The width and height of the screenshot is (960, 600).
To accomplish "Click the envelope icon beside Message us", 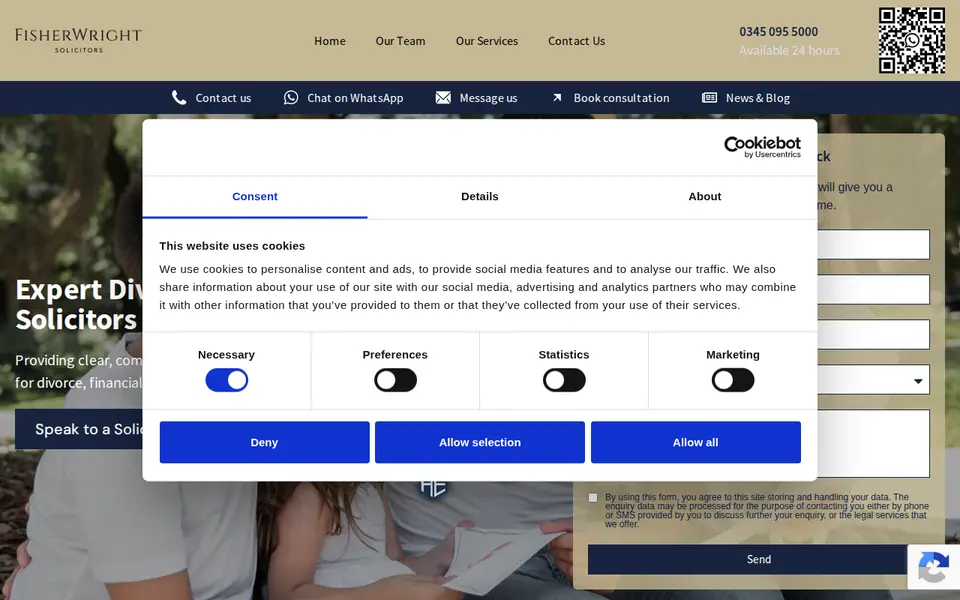I will coord(443,98).
